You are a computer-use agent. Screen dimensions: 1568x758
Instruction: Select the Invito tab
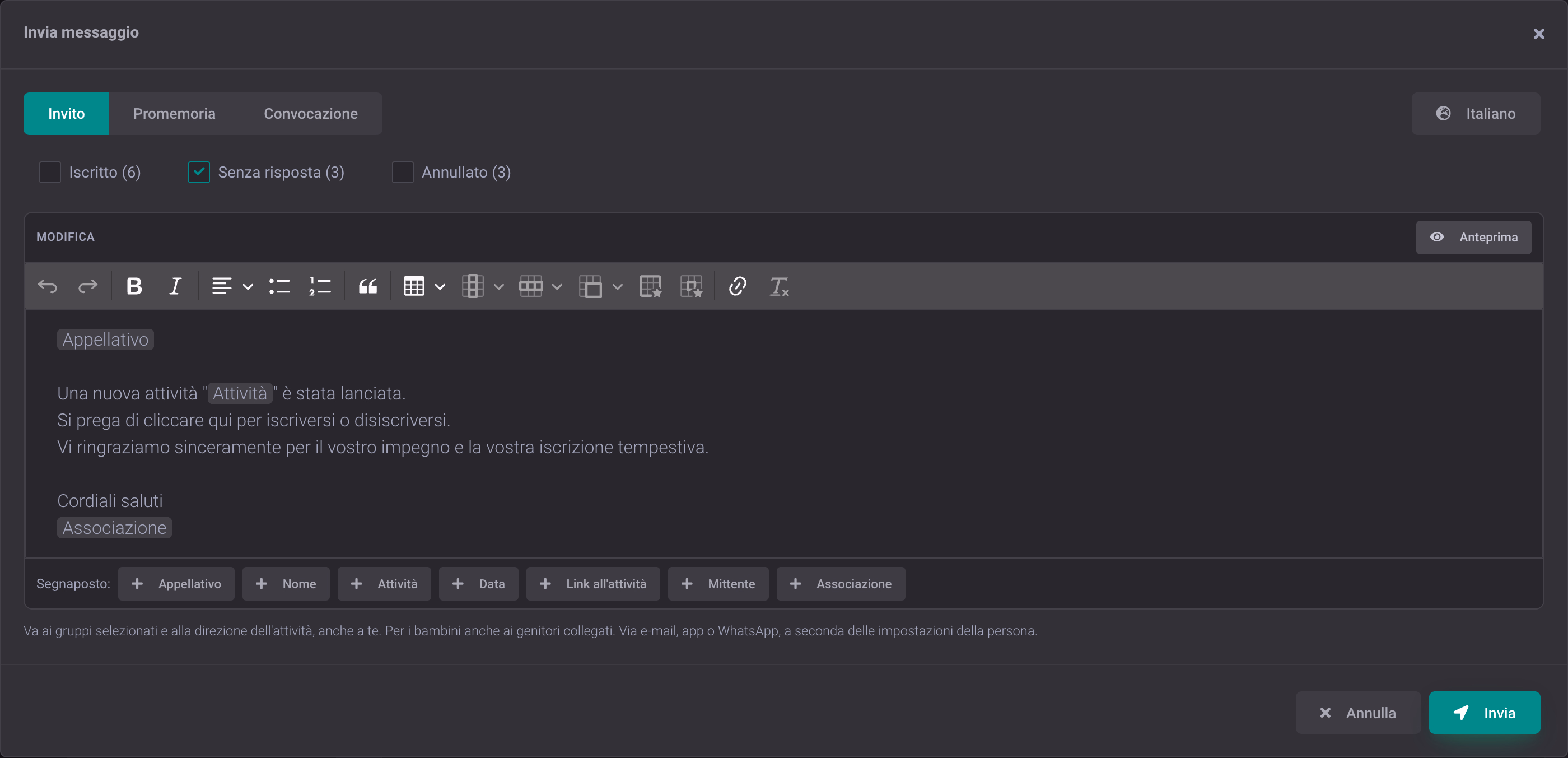[x=66, y=114]
